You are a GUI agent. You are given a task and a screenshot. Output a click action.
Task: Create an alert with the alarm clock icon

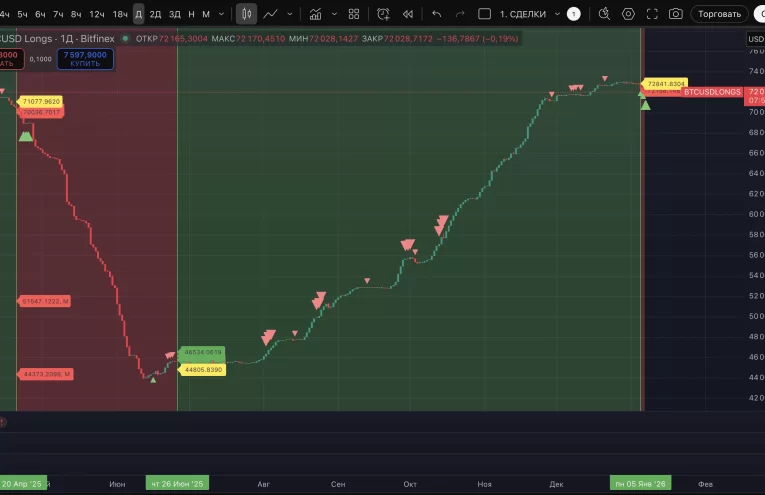coord(383,14)
